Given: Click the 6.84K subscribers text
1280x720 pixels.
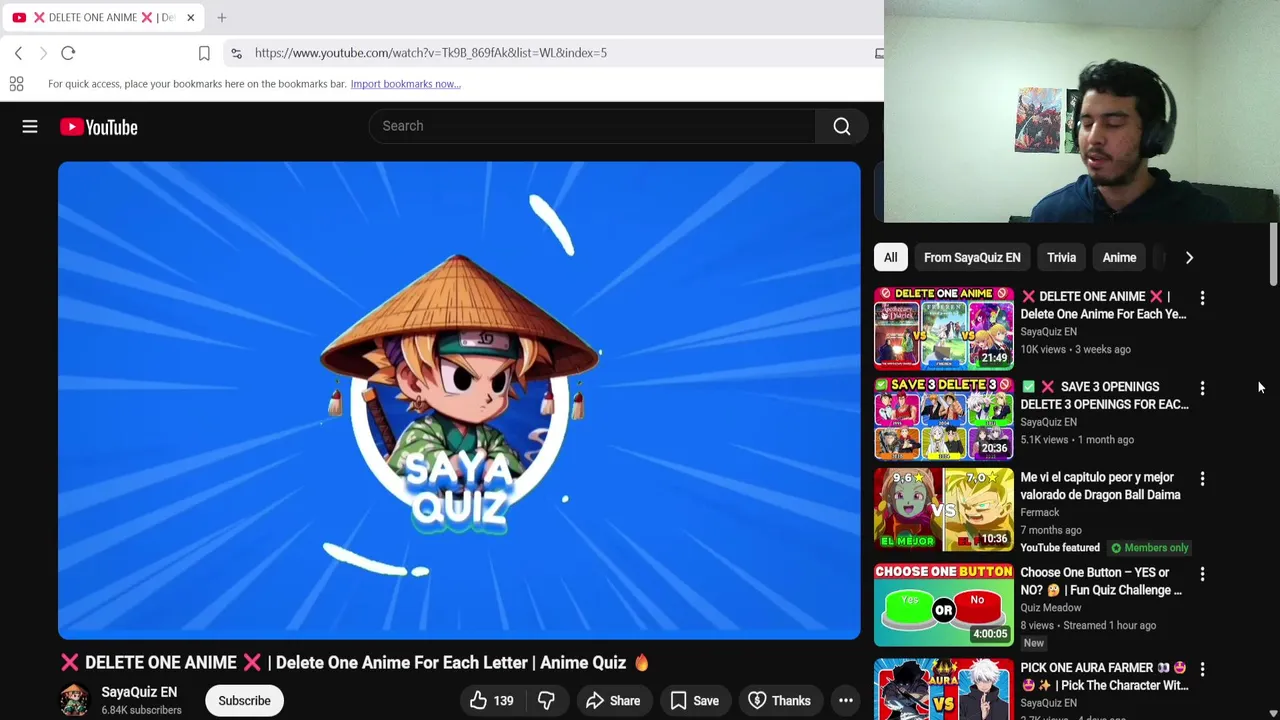Looking at the screenshot, I should pos(141,710).
